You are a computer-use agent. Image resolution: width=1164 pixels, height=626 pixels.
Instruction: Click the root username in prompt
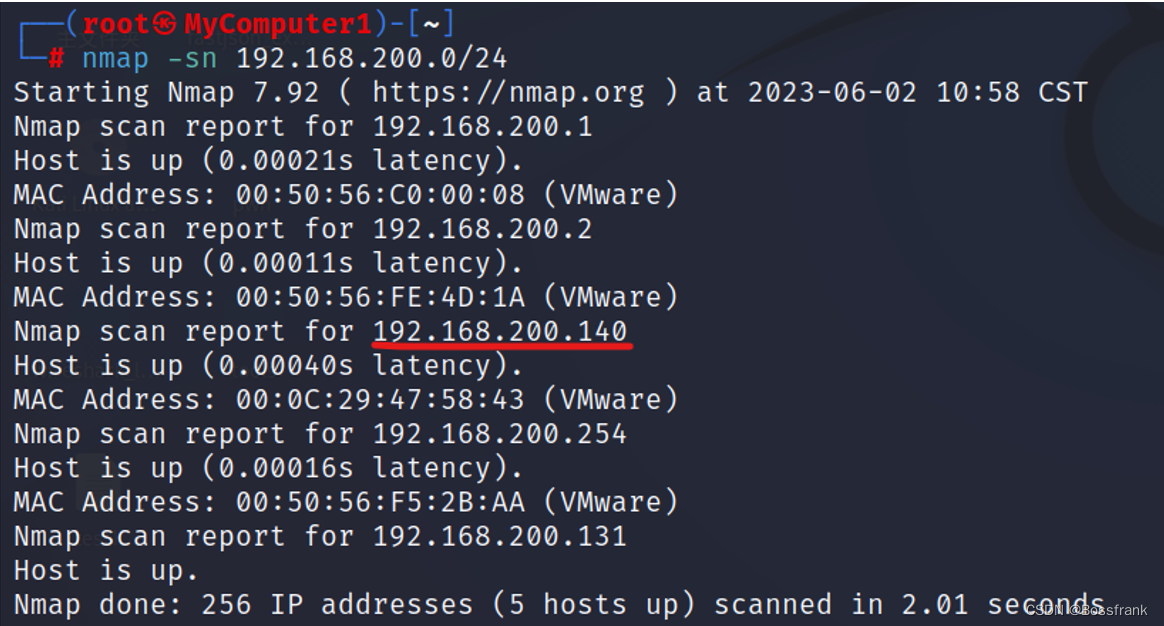click(x=116, y=25)
